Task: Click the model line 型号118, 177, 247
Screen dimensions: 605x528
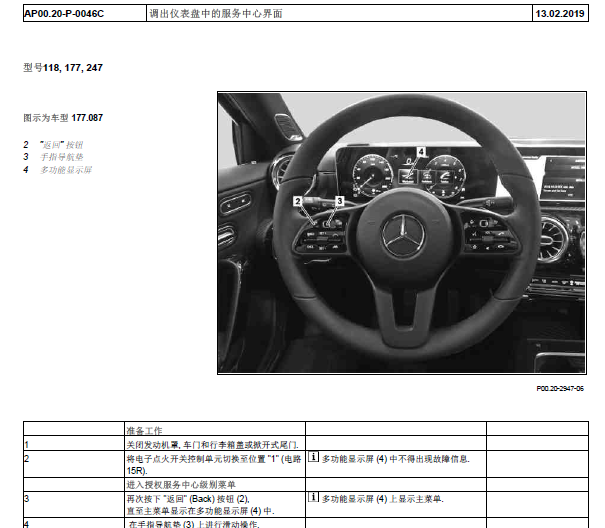Action: click(63, 68)
